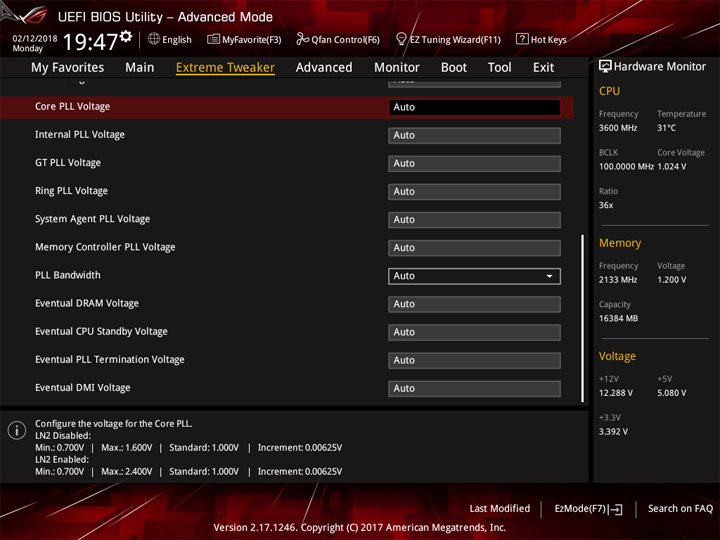Select the GT PLL Voltage label
The height and width of the screenshot is (540, 720).
(x=68, y=163)
